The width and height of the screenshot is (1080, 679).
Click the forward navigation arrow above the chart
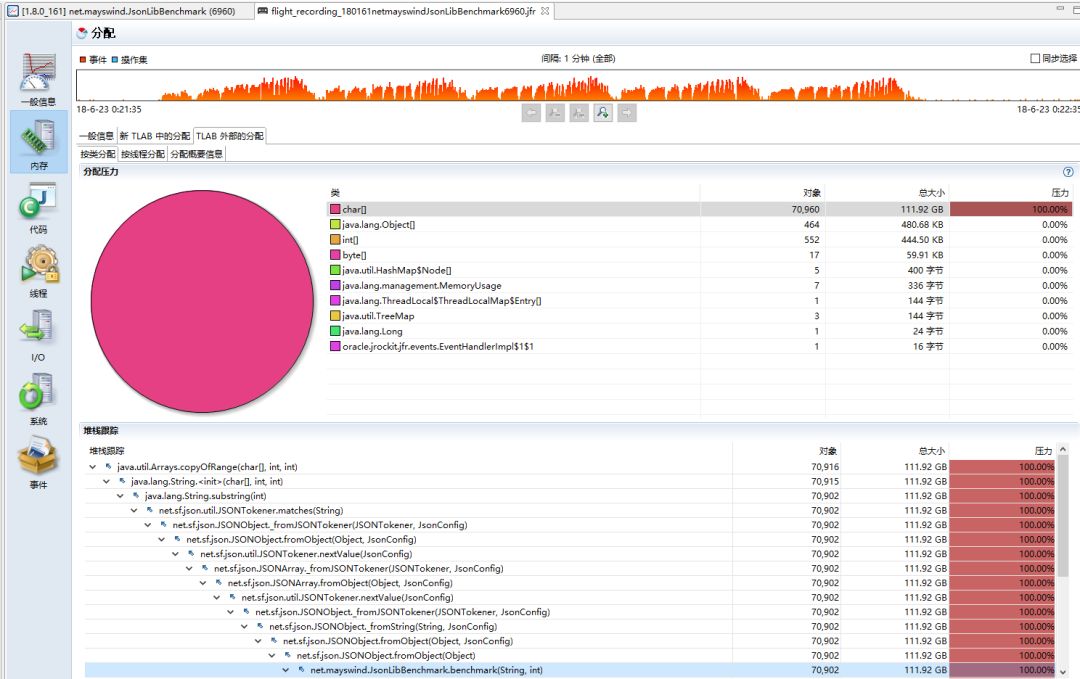pos(627,112)
